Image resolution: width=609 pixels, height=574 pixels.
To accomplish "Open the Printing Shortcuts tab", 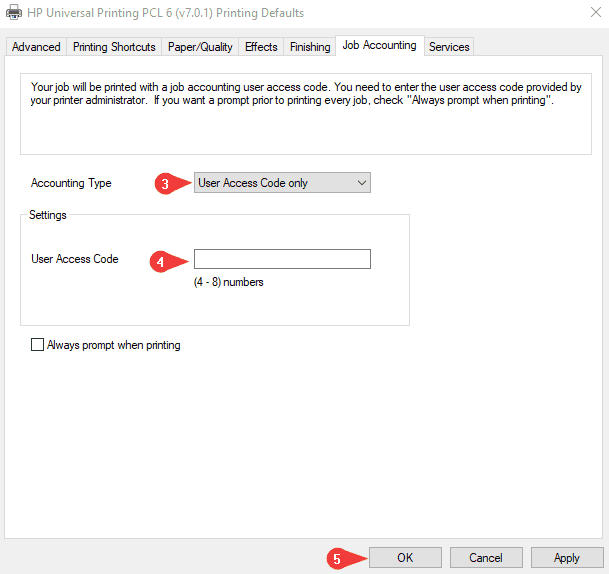I will click(x=114, y=47).
